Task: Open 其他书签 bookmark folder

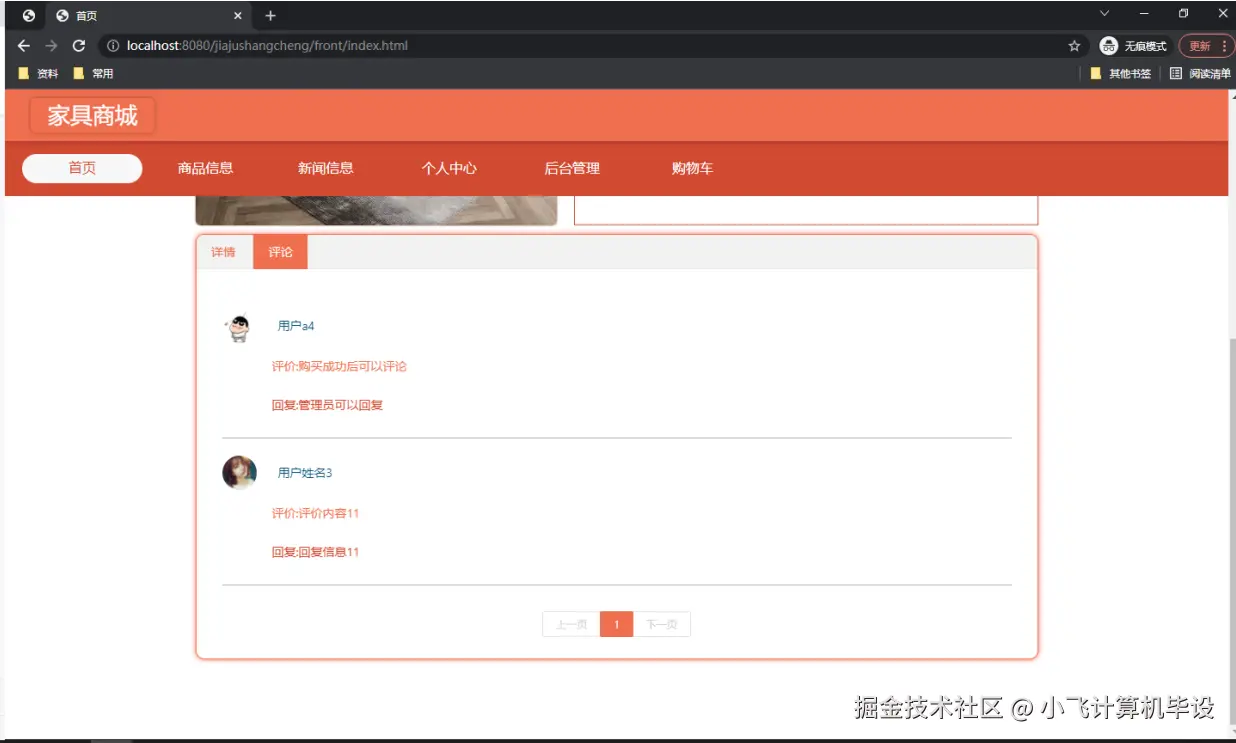Action: pyautogui.click(x=1121, y=73)
